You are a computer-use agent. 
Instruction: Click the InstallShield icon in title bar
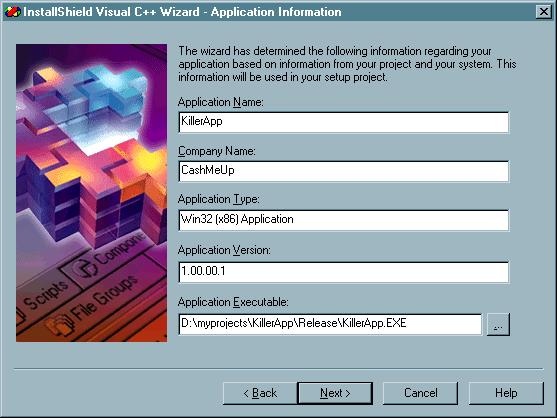(x=12, y=12)
